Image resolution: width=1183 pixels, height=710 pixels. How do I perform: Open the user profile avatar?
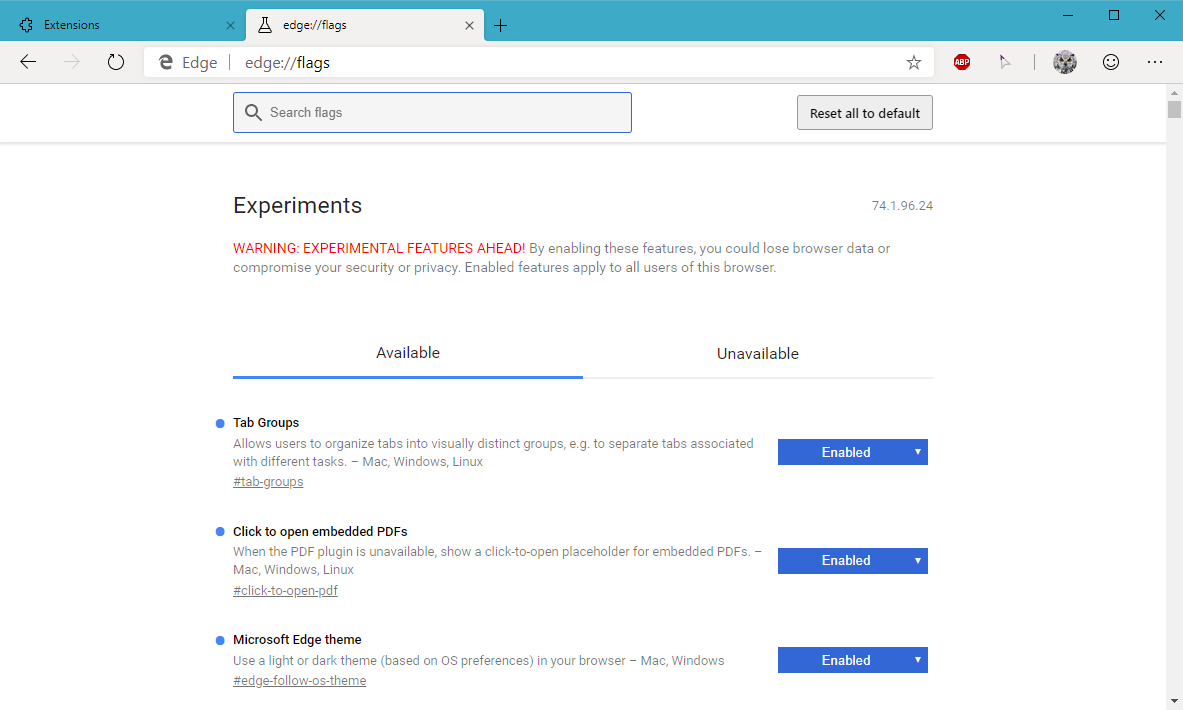click(1065, 62)
